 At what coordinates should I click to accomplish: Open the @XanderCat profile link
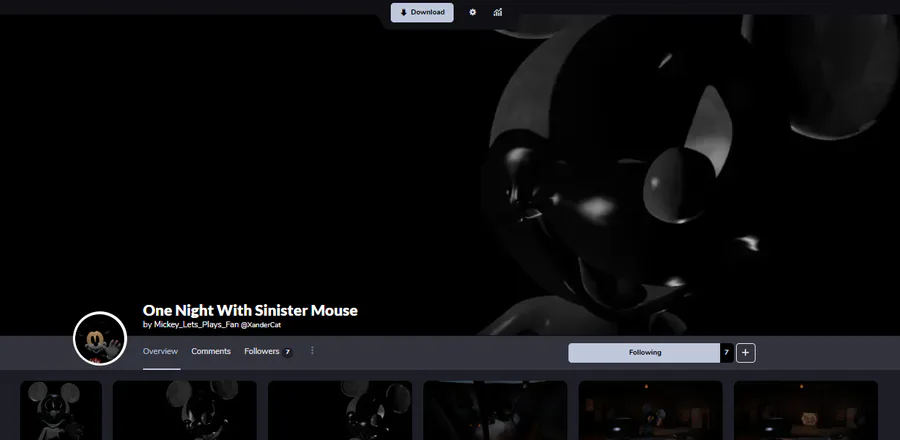261,325
